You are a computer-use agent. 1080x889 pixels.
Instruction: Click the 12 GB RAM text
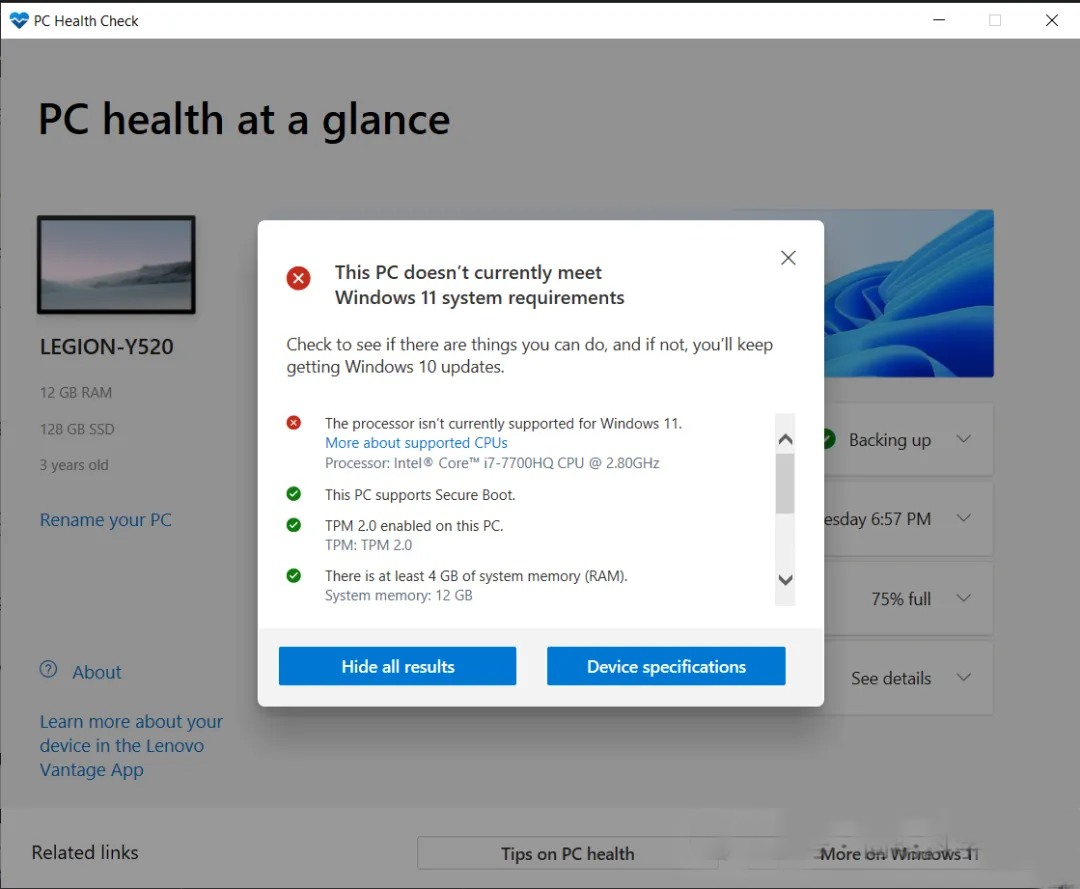click(76, 393)
